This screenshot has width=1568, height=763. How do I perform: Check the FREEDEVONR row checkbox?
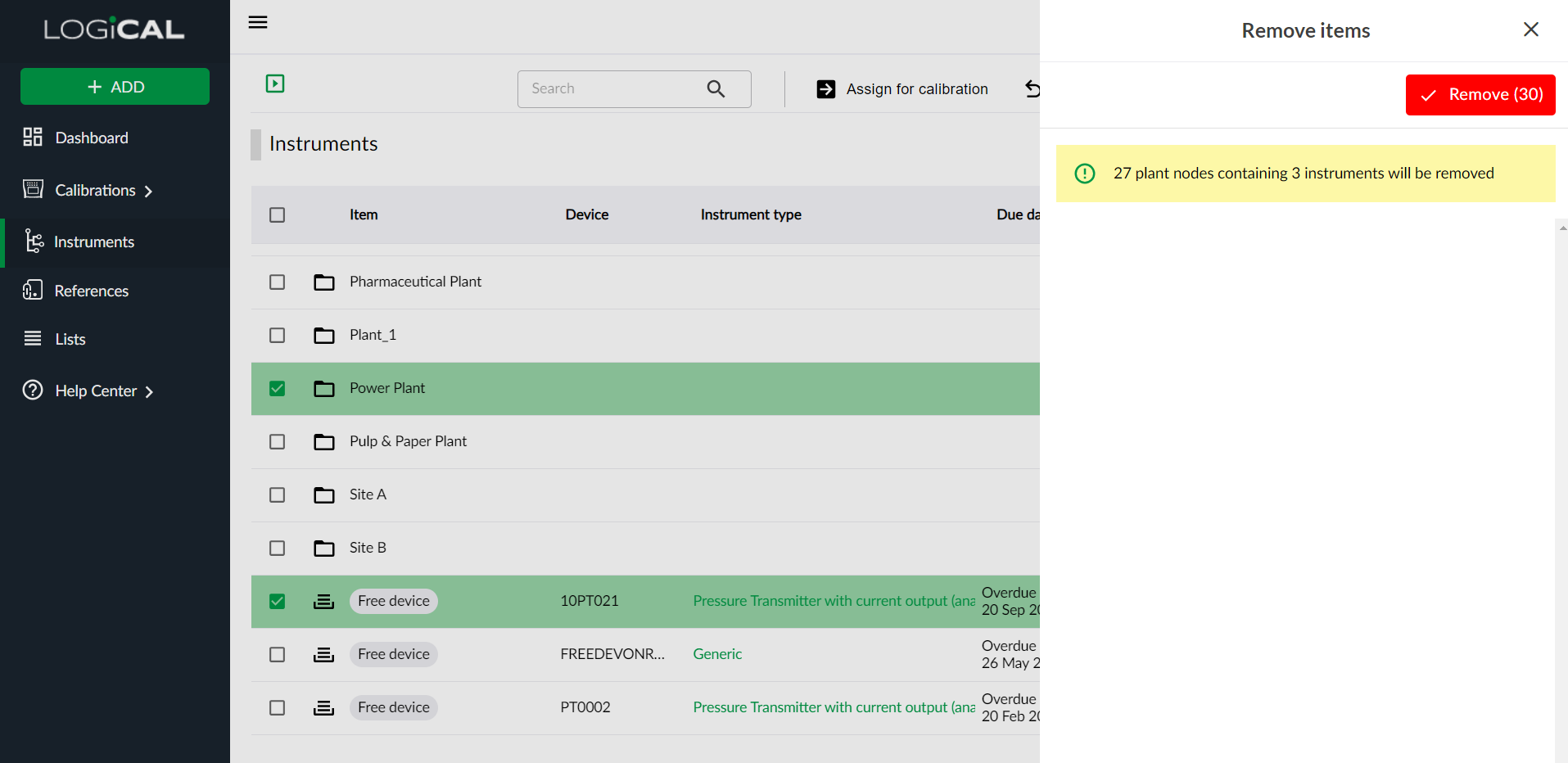coord(278,655)
